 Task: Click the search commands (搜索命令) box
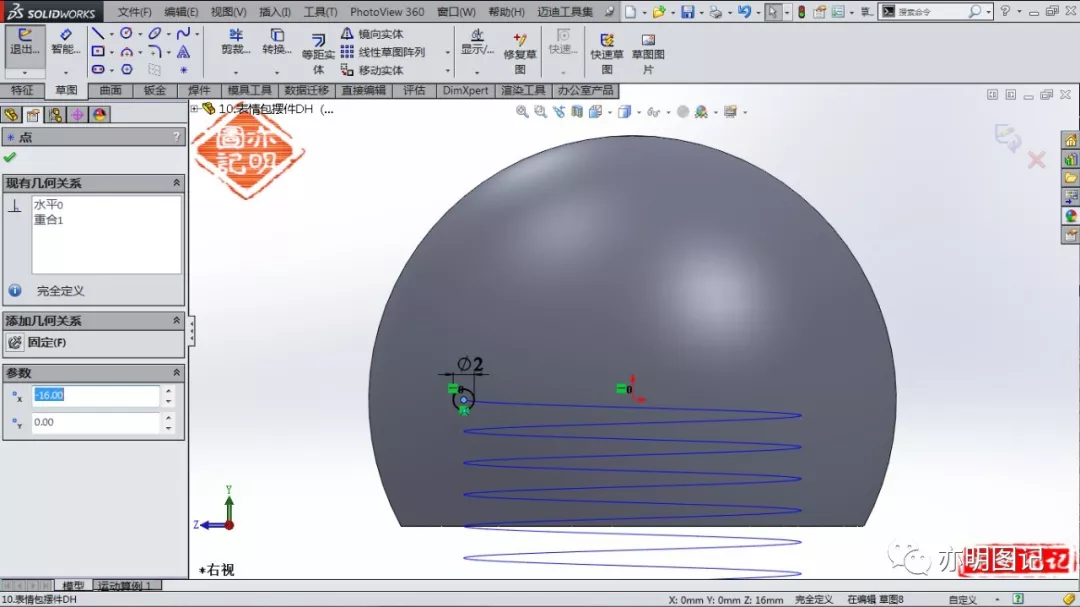coord(936,12)
